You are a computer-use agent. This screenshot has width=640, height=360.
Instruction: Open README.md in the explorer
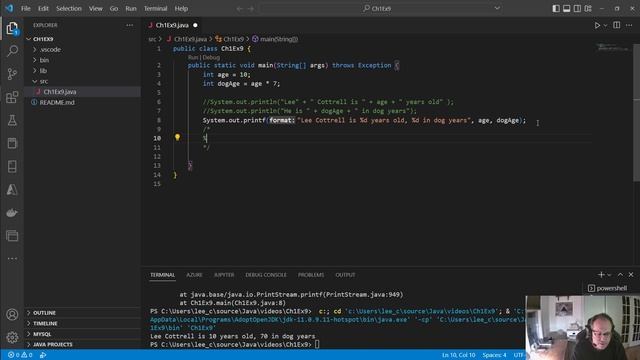coord(57,102)
